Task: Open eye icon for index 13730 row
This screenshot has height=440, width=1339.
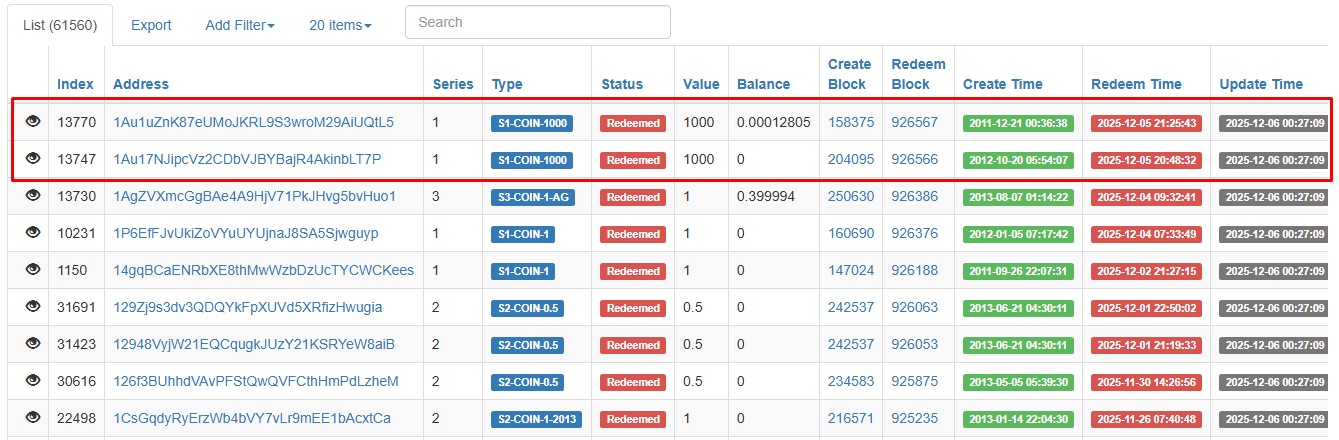Action: point(33,195)
